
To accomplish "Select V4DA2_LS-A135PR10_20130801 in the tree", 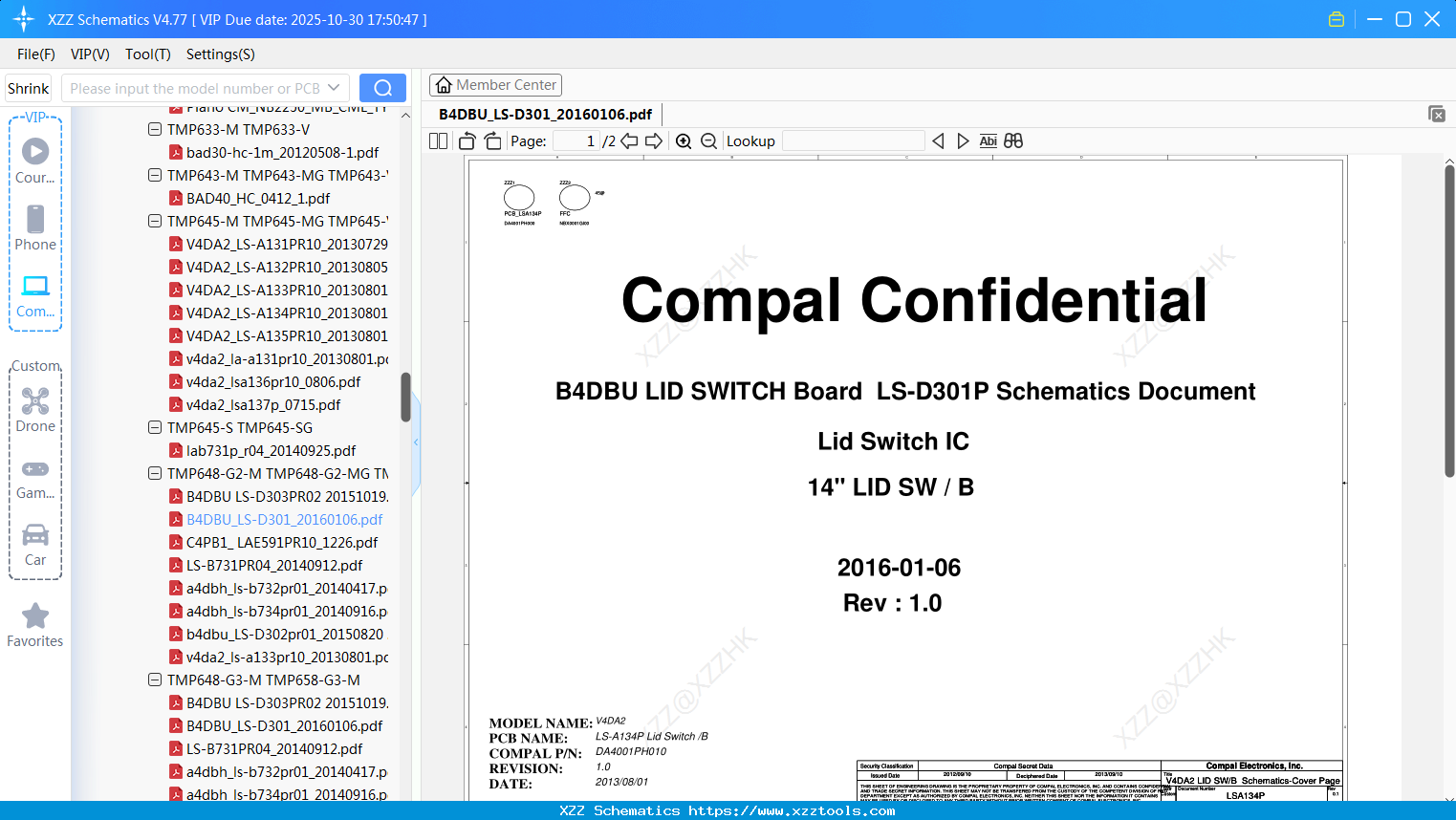I will click(287, 335).
